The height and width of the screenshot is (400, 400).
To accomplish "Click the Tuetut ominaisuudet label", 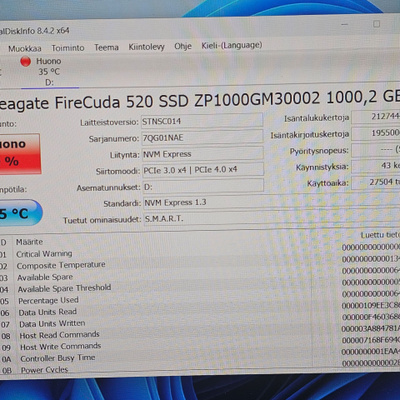I will coord(102,220).
